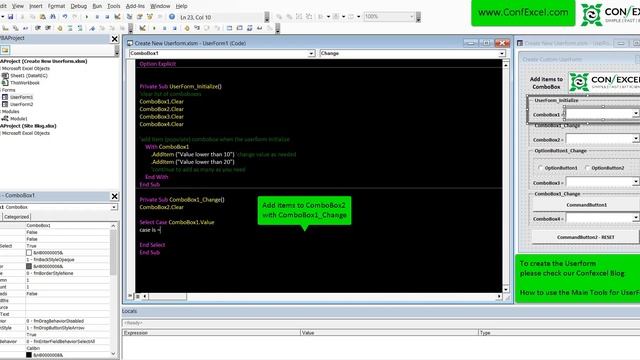Click the Find binoculars icon
This screenshot has width=640, height=360.
[53, 17]
